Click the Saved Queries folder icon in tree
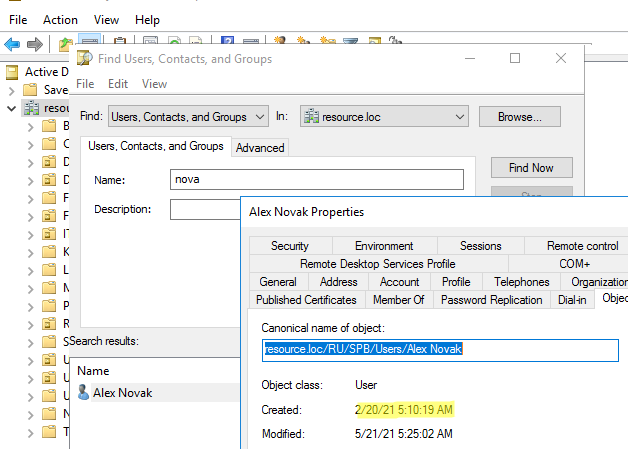Image resolution: width=628 pixels, height=449 pixels. (30, 90)
